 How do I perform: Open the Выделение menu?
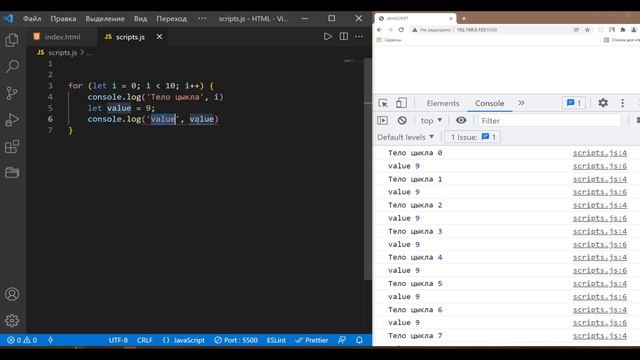point(105,18)
